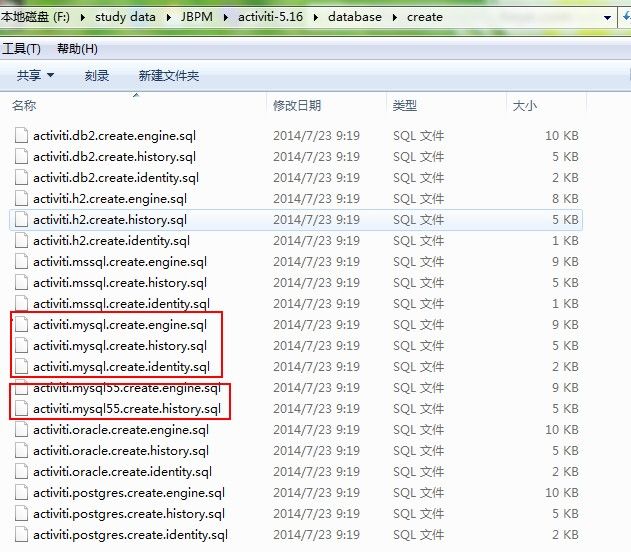Click file icon of activiti.mysql.create.identity.sql
Viewport: 631px width, 552px height.
[21, 367]
